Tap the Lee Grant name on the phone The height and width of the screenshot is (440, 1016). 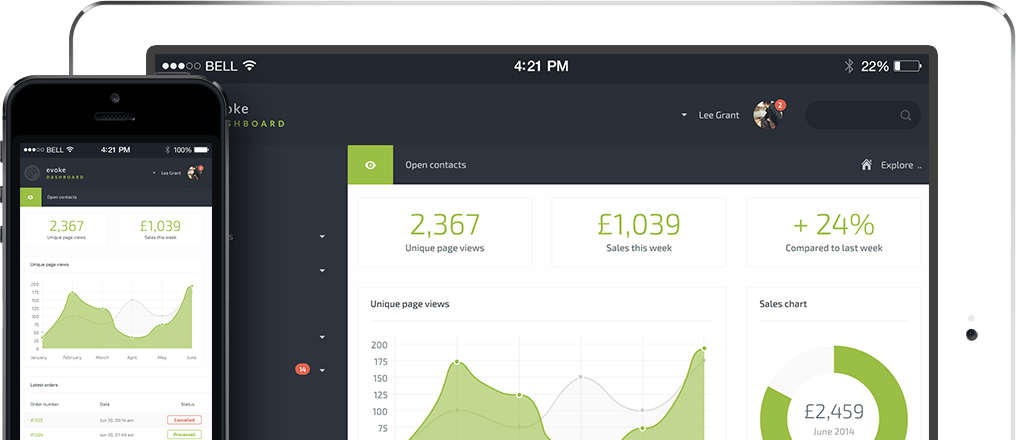click(x=171, y=174)
